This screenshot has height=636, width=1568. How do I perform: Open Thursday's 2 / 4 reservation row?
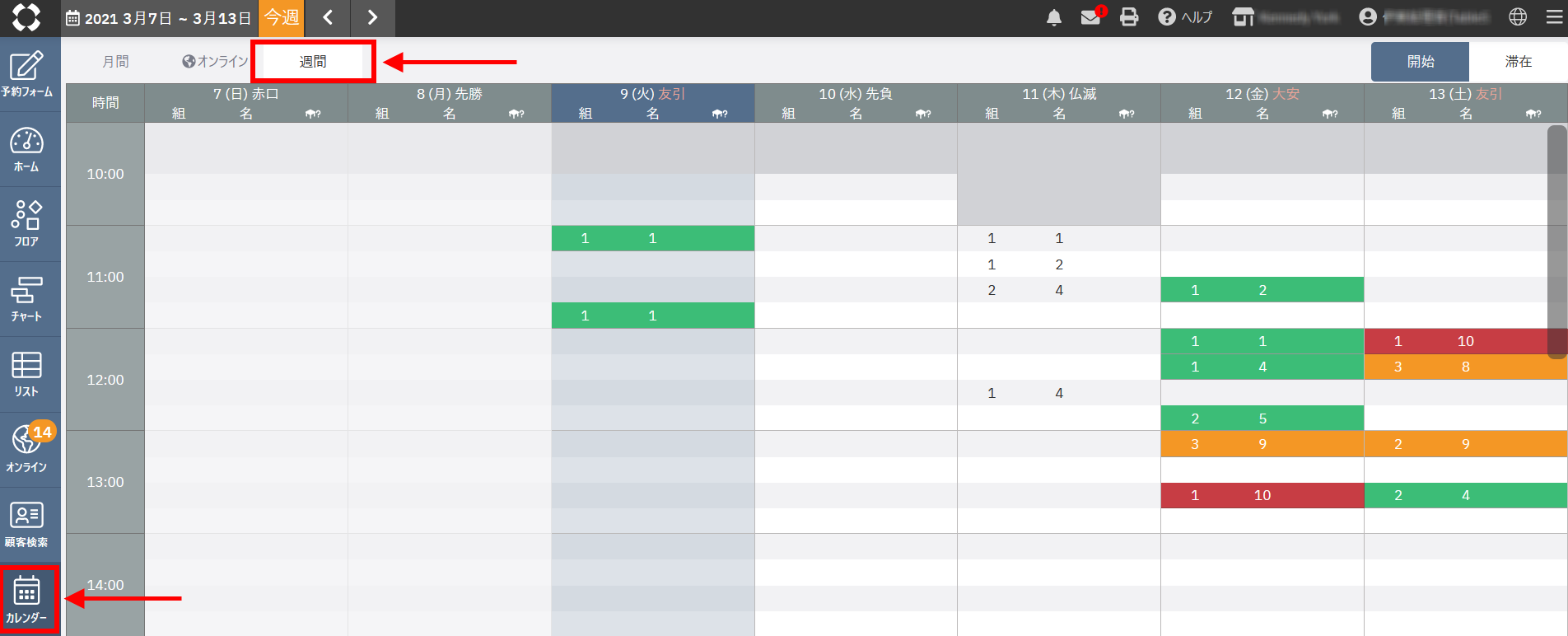point(1059,290)
